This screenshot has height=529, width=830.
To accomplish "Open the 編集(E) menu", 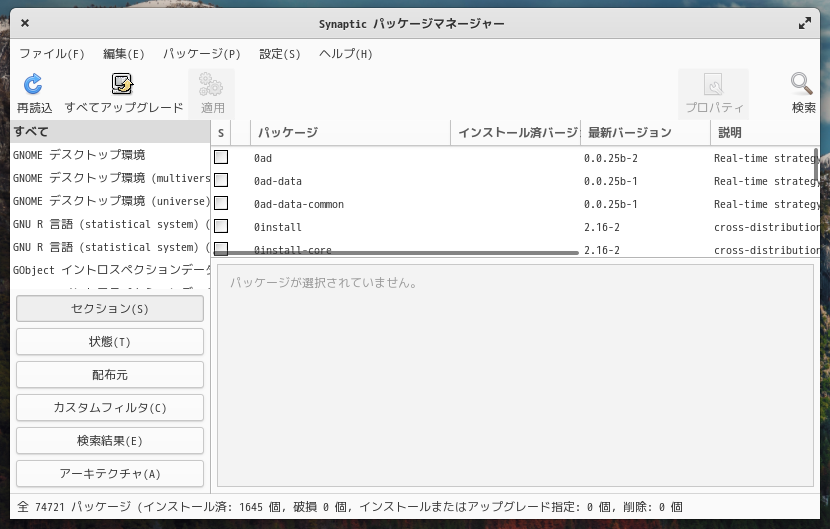I will tap(123, 53).
